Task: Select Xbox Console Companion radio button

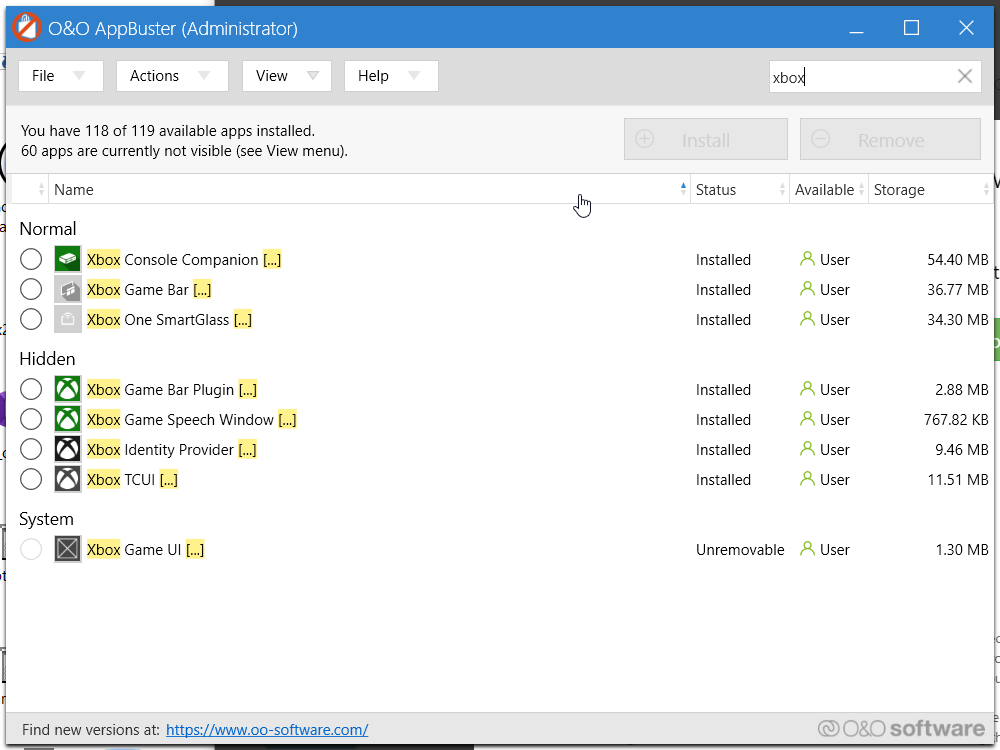Action: coord(31,259)
